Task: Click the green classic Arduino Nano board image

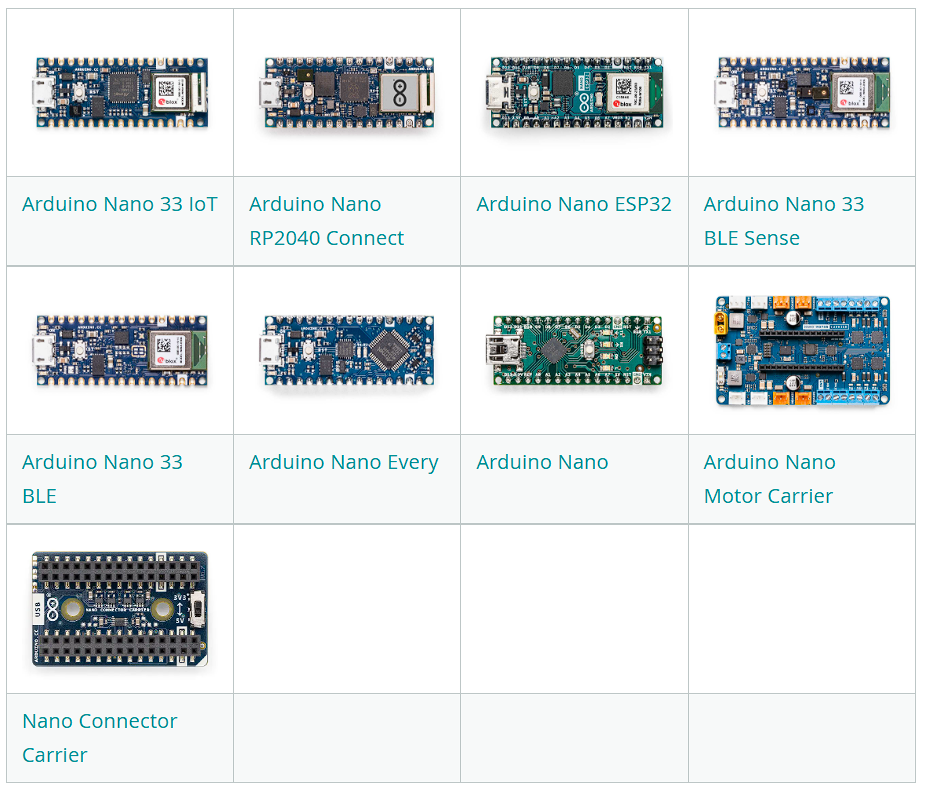Action: (x=574, y=351)
